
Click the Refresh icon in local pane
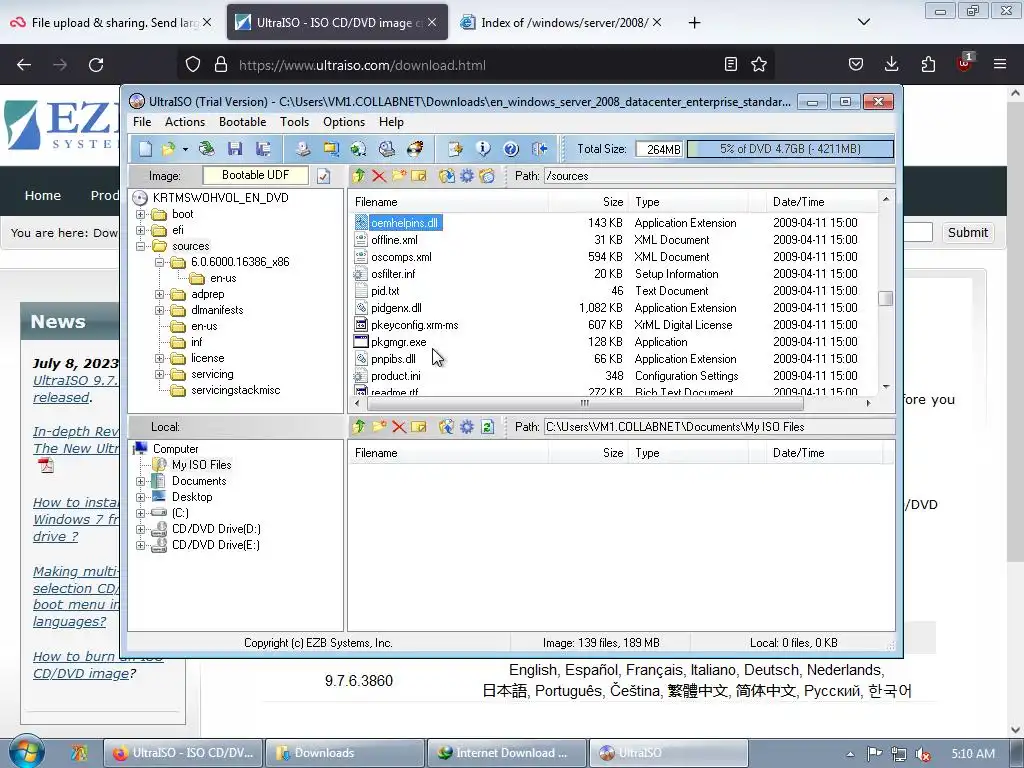point(487,426)
